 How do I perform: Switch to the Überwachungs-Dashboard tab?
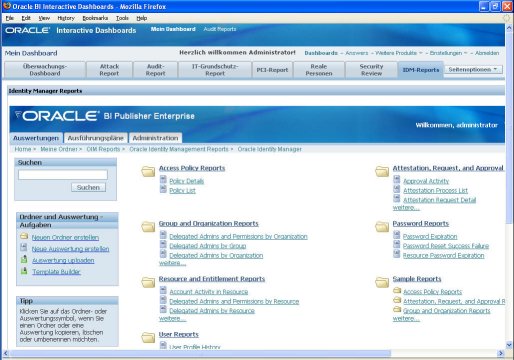click(45, 70)
